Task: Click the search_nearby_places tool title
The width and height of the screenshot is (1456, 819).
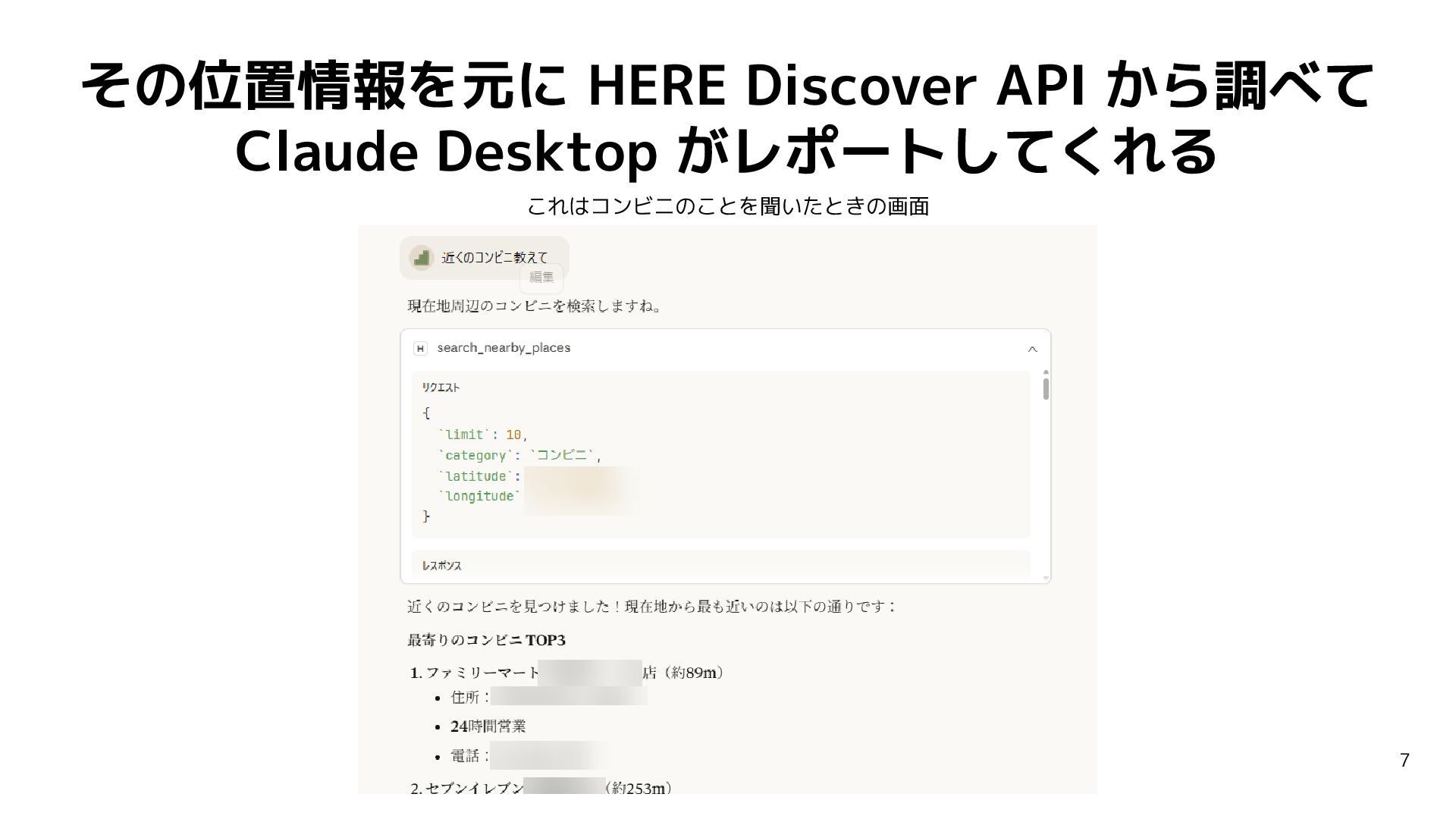Action: coord(504,348)
